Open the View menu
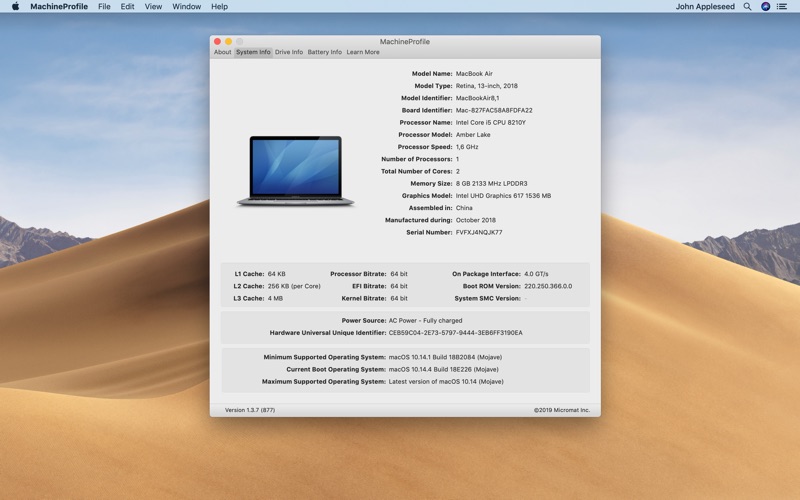This screenshot has width=800, height=500. 153,7
